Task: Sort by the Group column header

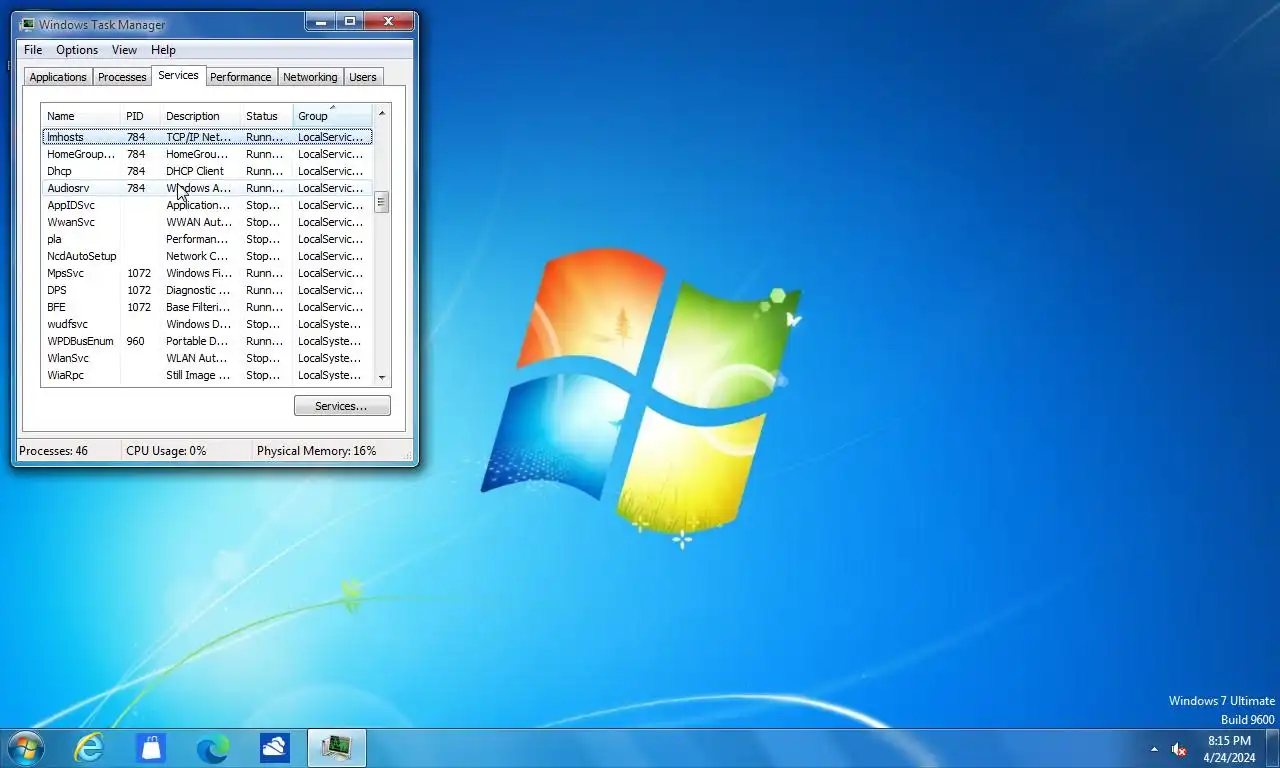Action: pyautogui.click(x=332, y=116)
